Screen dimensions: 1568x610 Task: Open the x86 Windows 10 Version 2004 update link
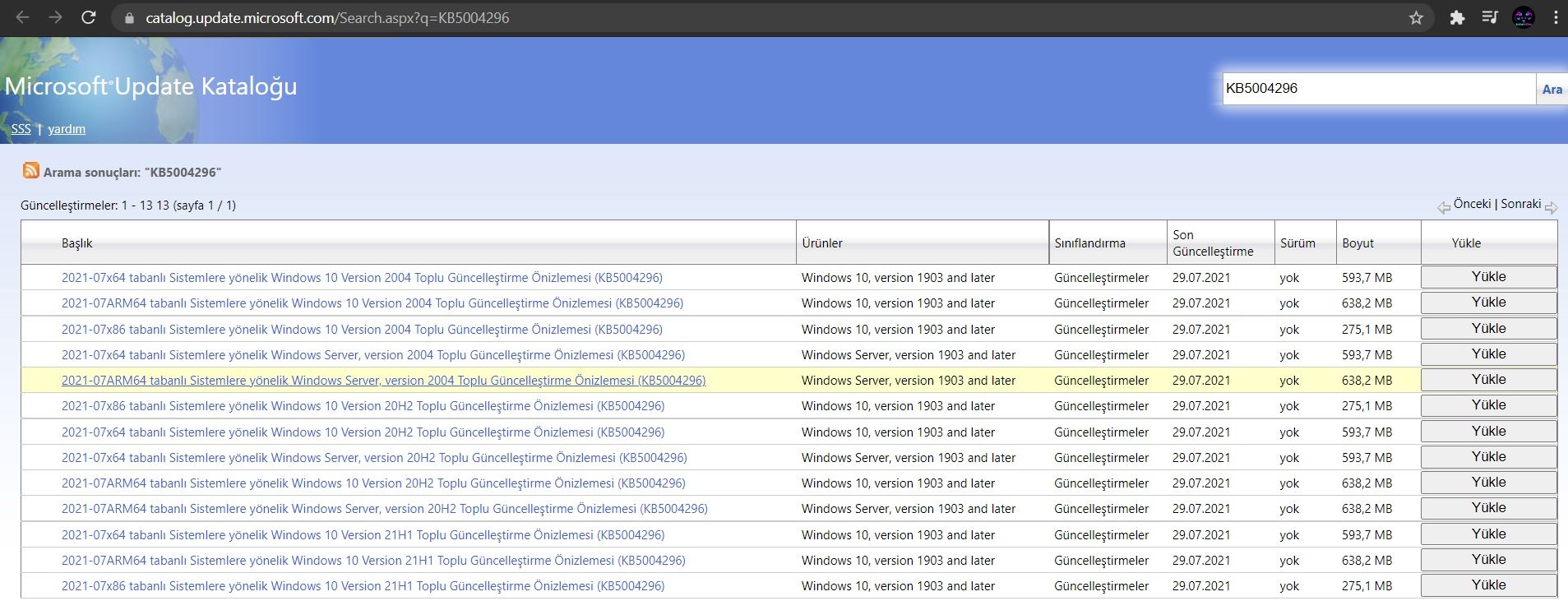[x=362, y=330]
